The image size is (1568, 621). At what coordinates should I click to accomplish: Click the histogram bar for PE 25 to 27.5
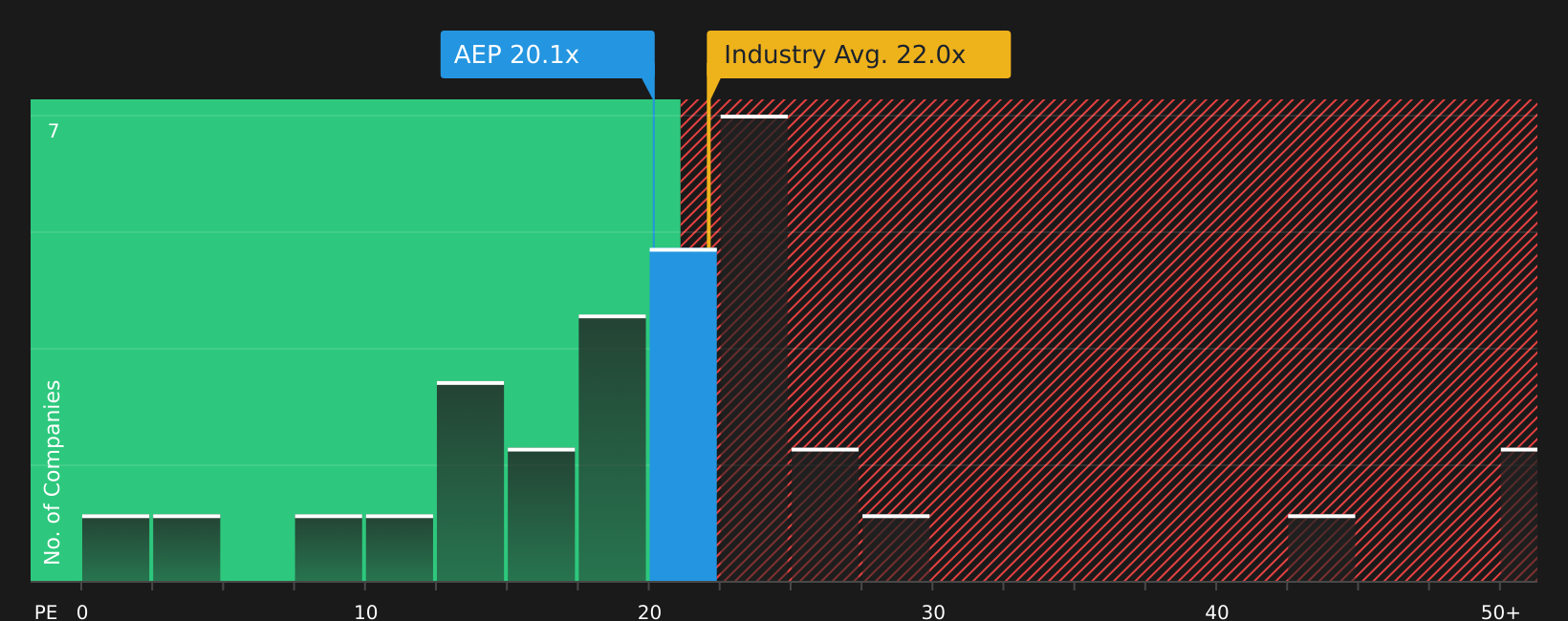click(x=825, y=514)
